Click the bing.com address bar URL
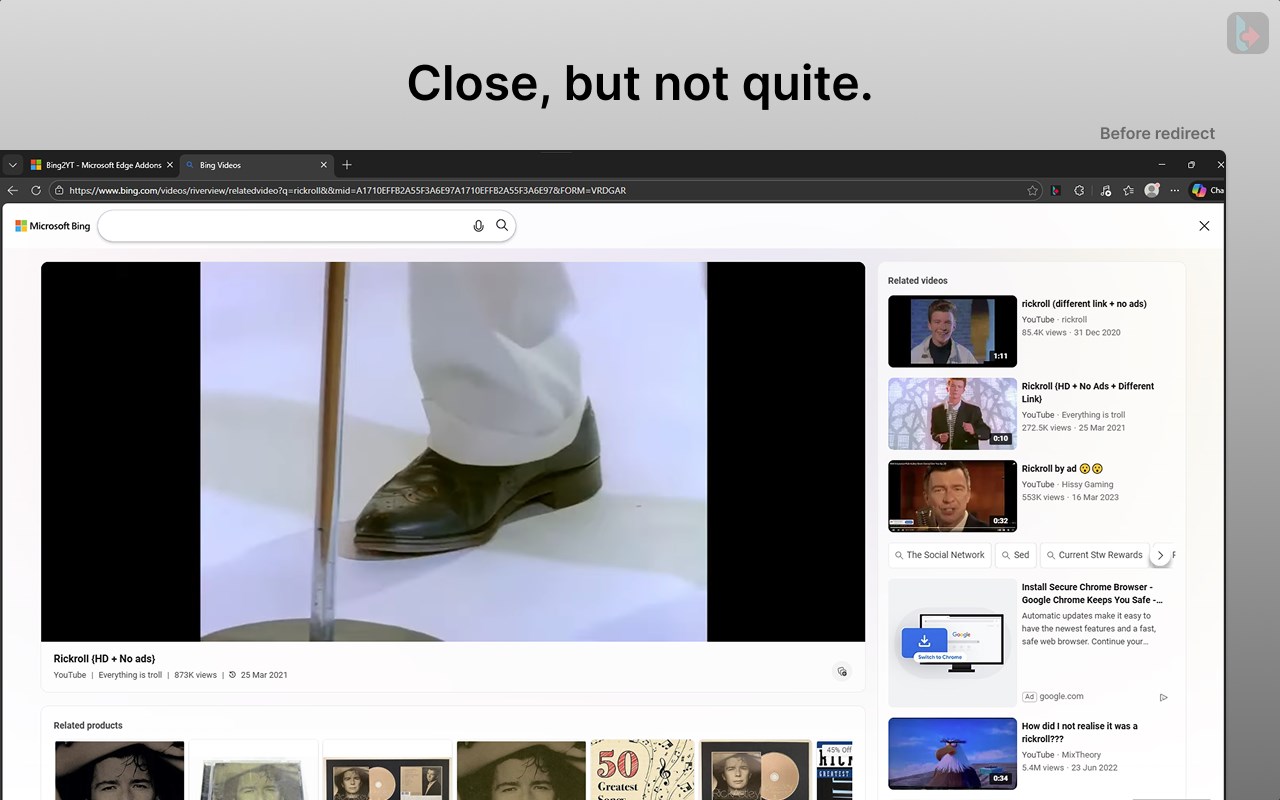The height and width of the screenshot is (800, 1280). (347, 190)
